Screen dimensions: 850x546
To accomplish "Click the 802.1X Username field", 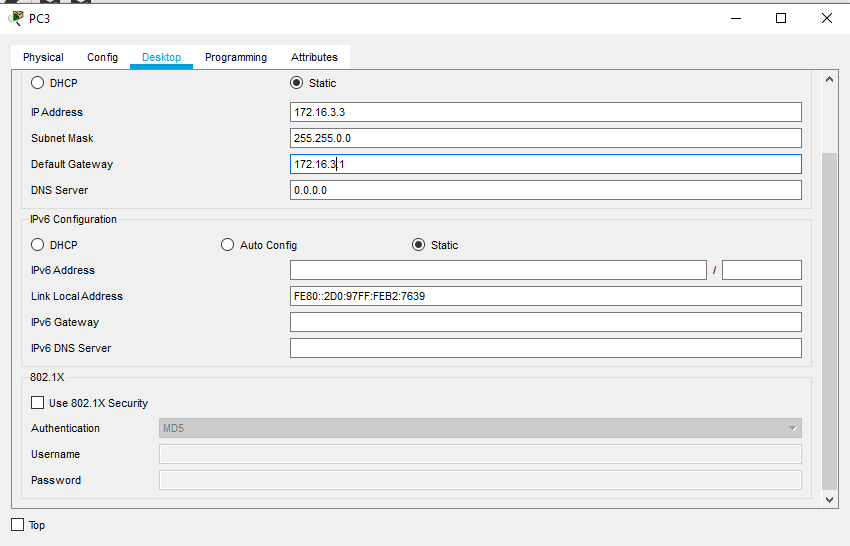I will [x=480, y=454].
